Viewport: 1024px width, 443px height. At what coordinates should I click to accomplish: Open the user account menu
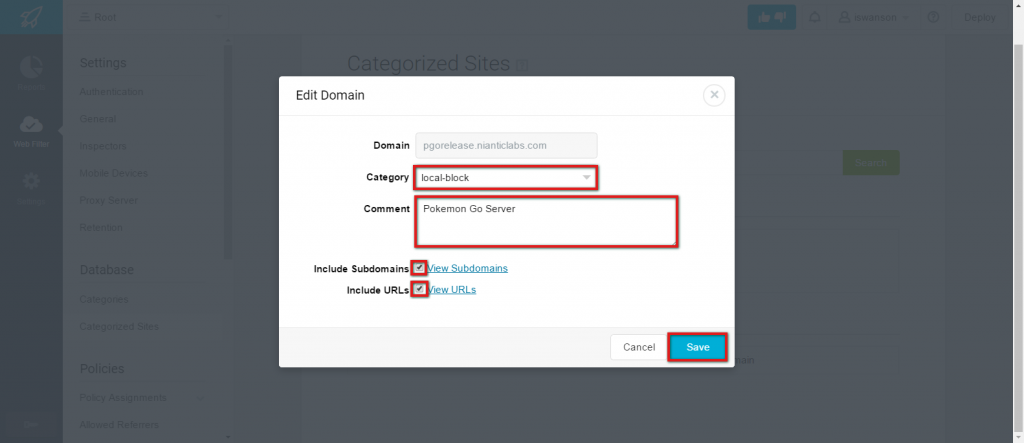[x=874, y=17]
